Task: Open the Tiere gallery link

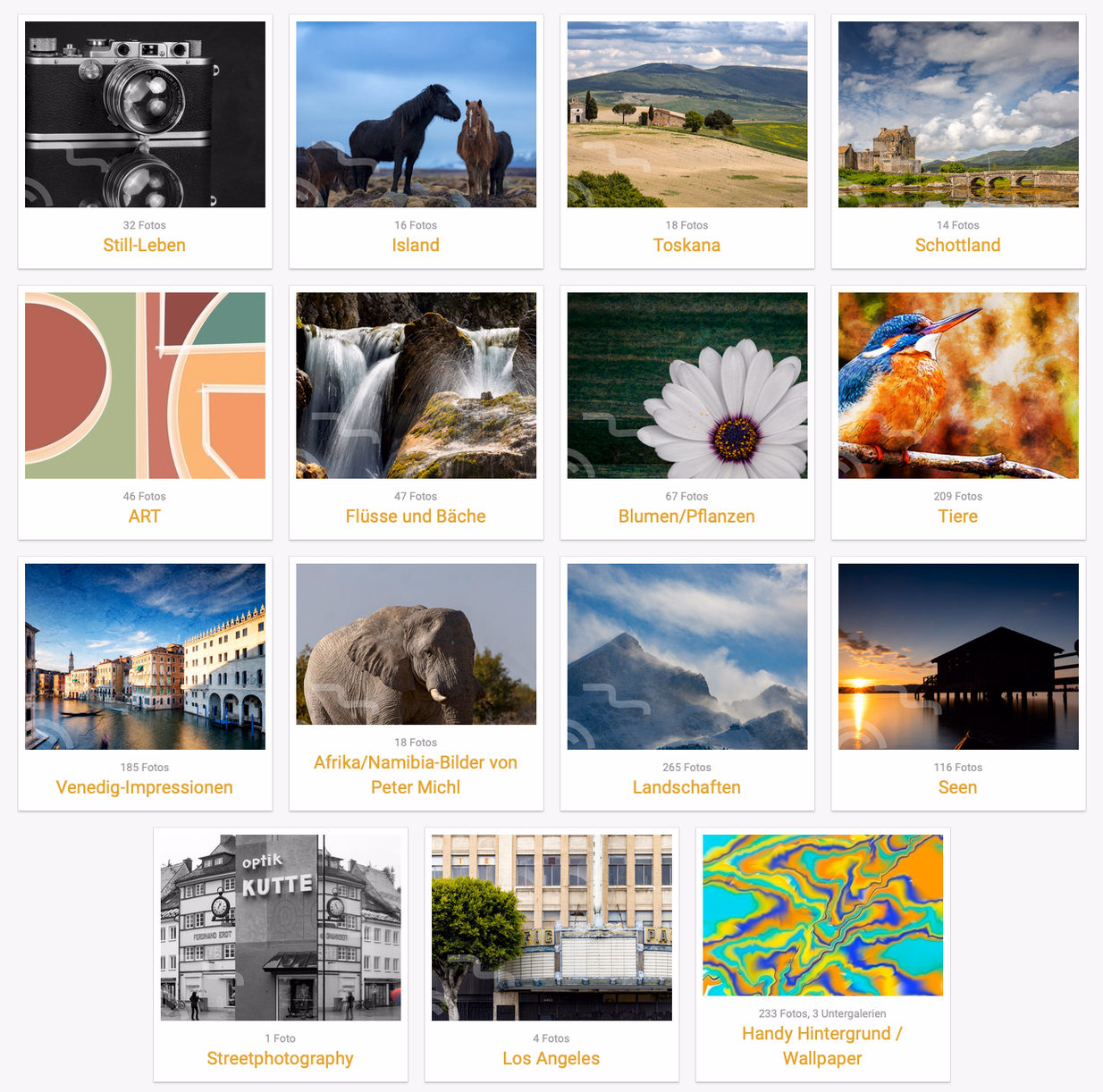Action: [x=958, y=516]
